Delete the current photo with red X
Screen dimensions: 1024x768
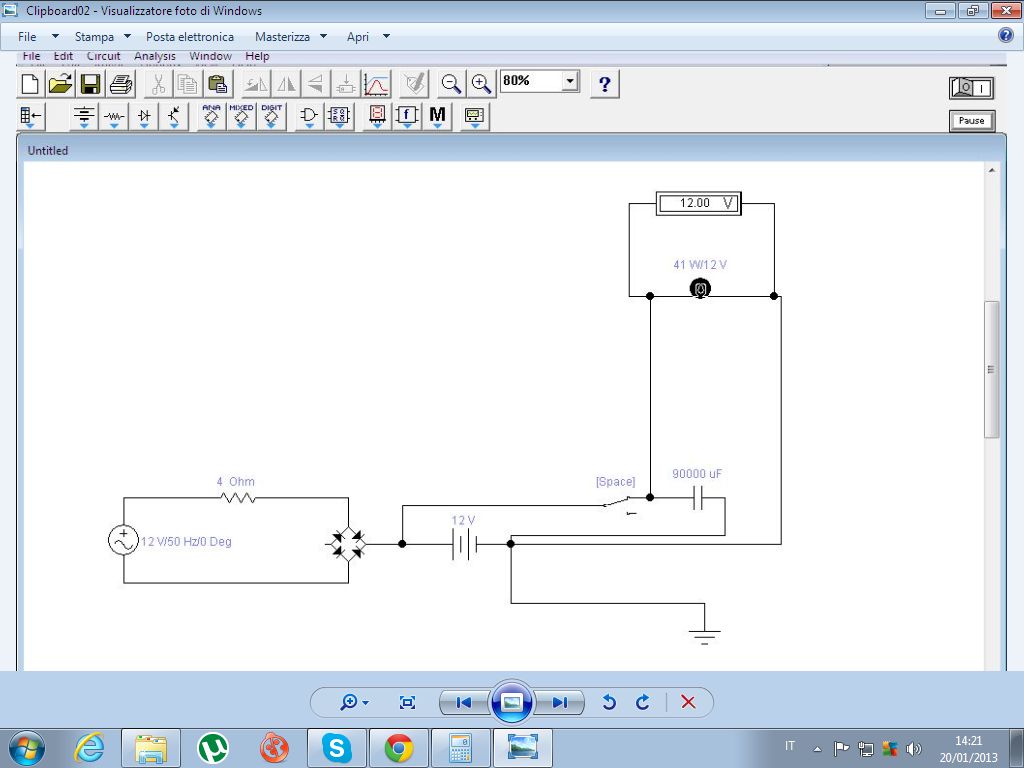coord(688,702)
